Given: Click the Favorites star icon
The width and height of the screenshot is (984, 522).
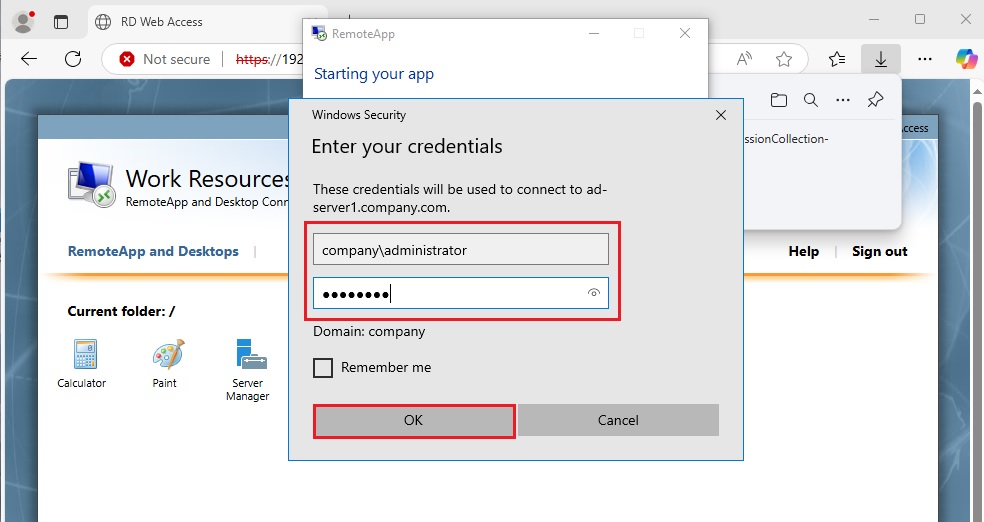Looking at the screenshot, I should (784, 59).
